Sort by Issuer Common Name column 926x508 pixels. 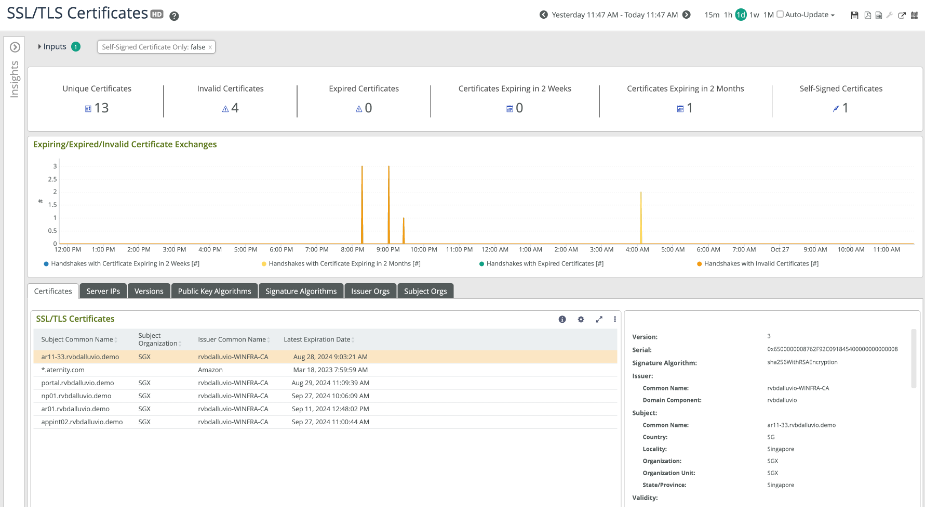point(233,340)
